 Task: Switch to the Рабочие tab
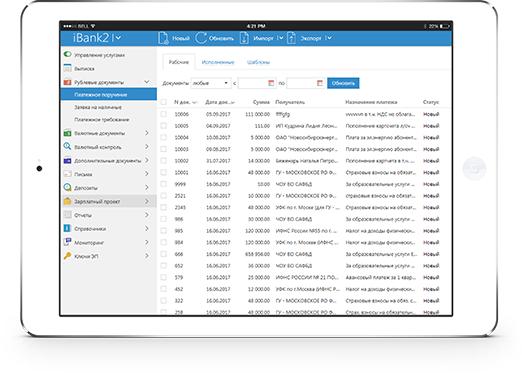(179, 62)
